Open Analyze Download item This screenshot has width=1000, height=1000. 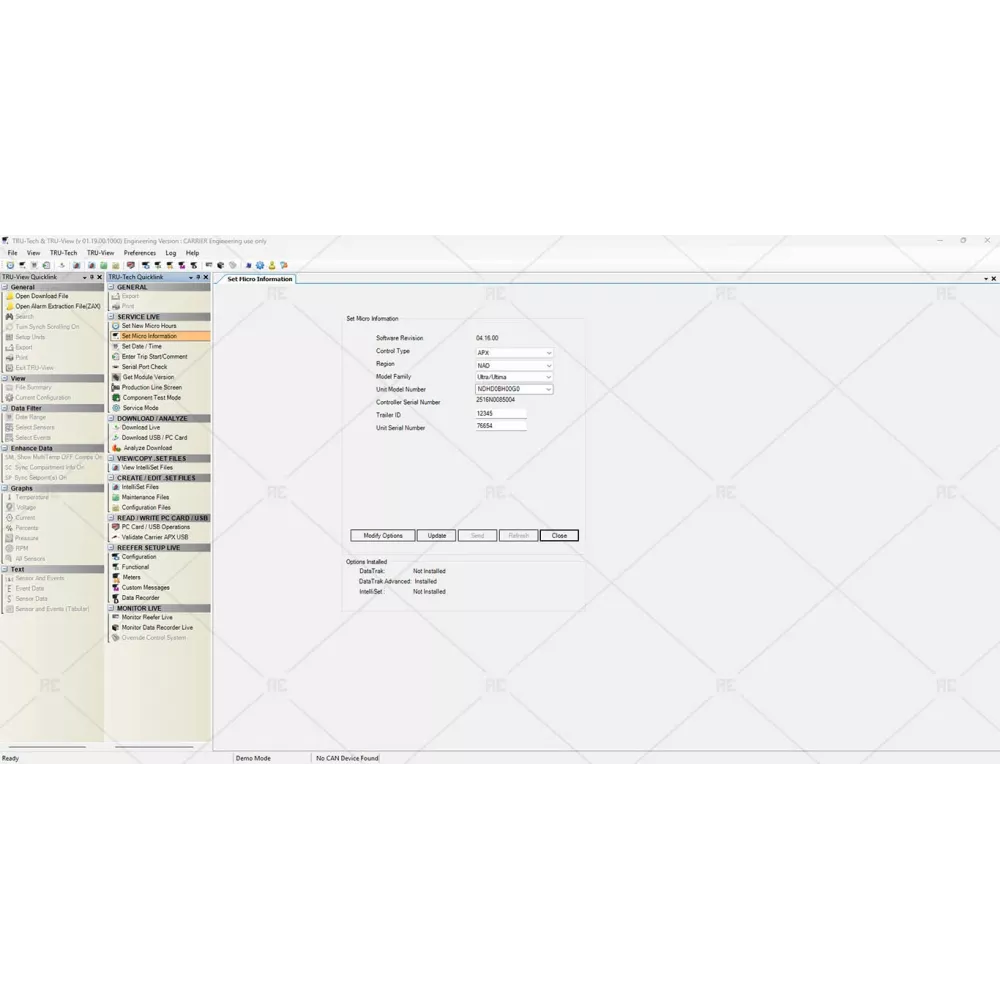click(x=146, y=448)
